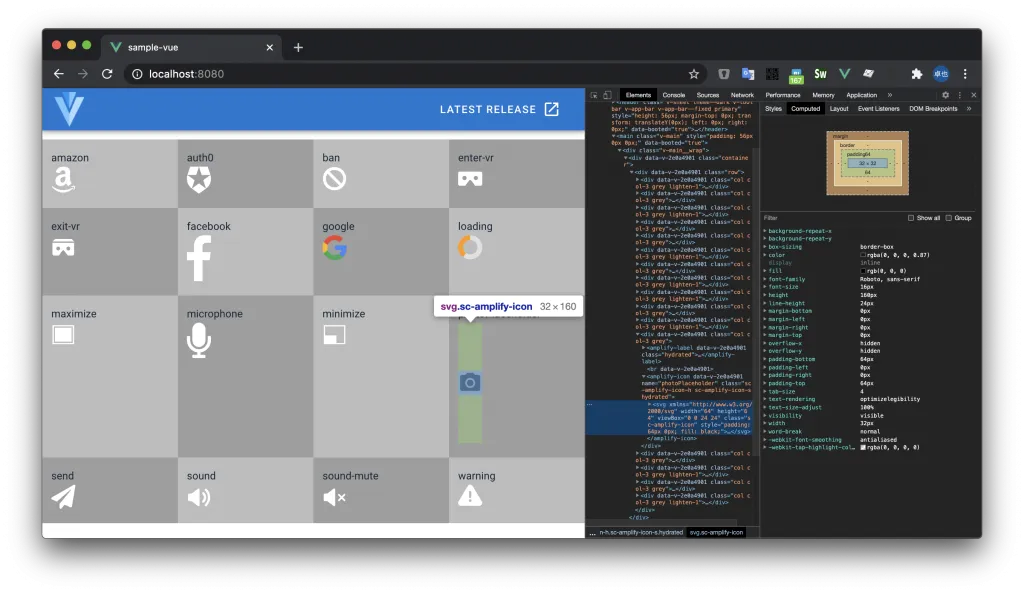Expand the padding-bottom computed property
Image resolution: width=1024 pixels, height=594 pixels.
point(765,359)
